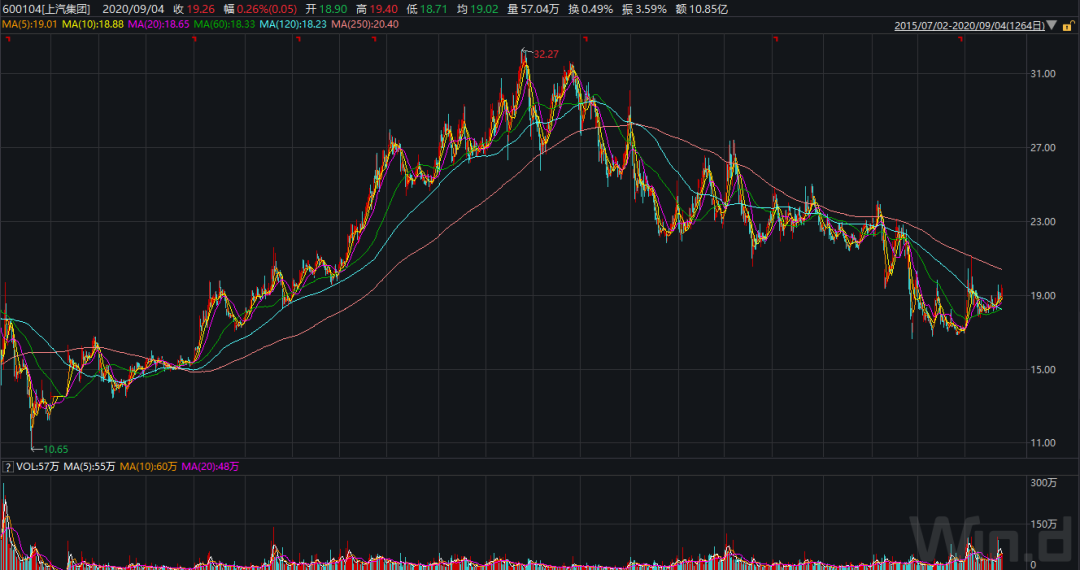Click the 32.27 high price marker

click(546, 52)
